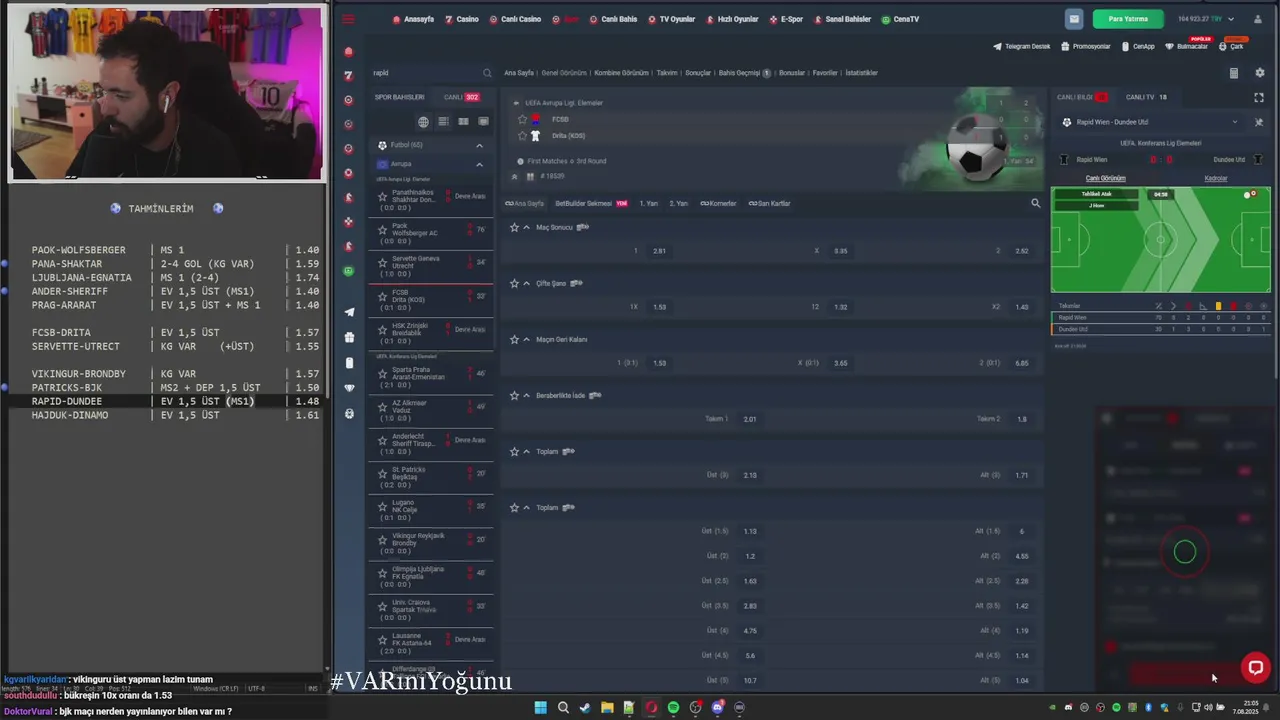The image size is (1280, 720).
Task: Select the globe view icon in sports sidebar
Action: (x=423, y=122)
